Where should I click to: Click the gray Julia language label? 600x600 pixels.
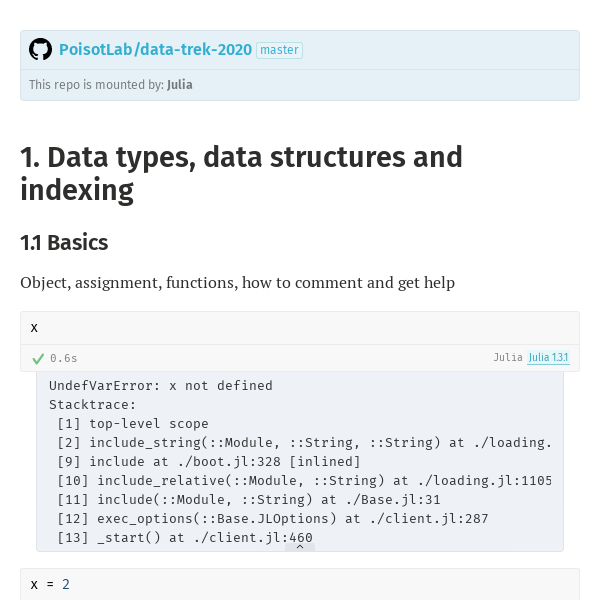coord(508,357)
